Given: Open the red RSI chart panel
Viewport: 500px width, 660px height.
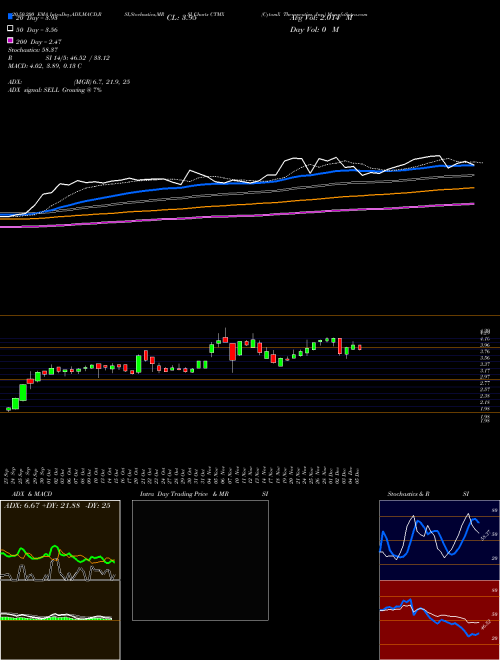Looking at the screenshot, I should [439, 620].
